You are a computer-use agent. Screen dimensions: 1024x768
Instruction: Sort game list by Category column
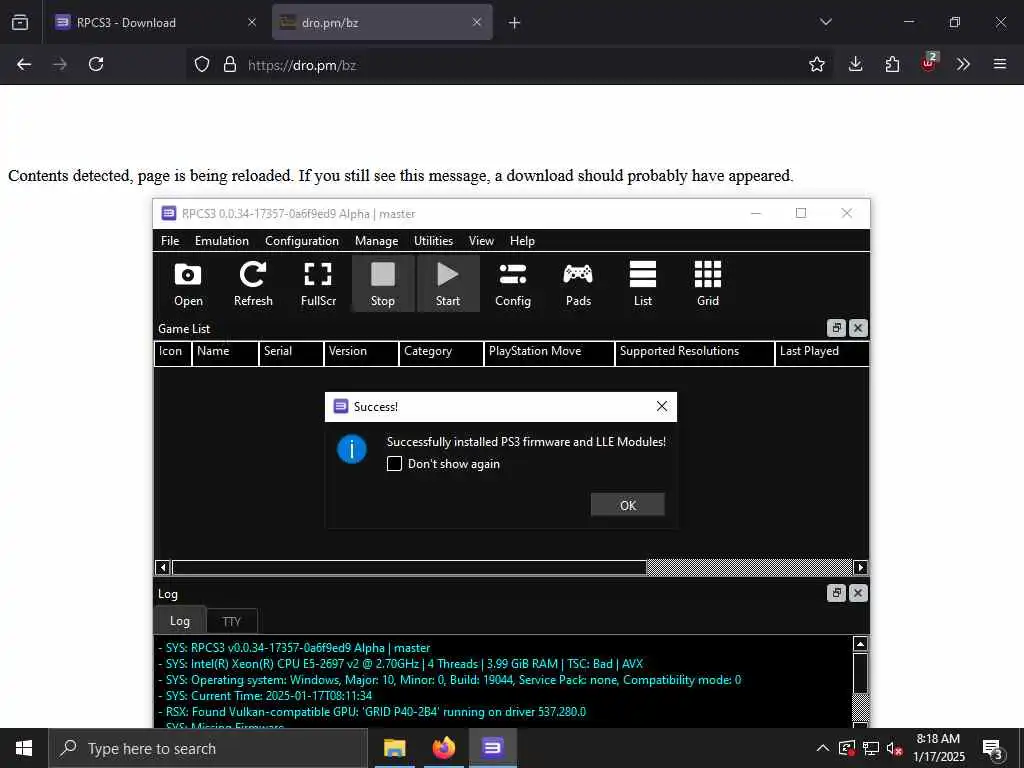coord(441,351)
